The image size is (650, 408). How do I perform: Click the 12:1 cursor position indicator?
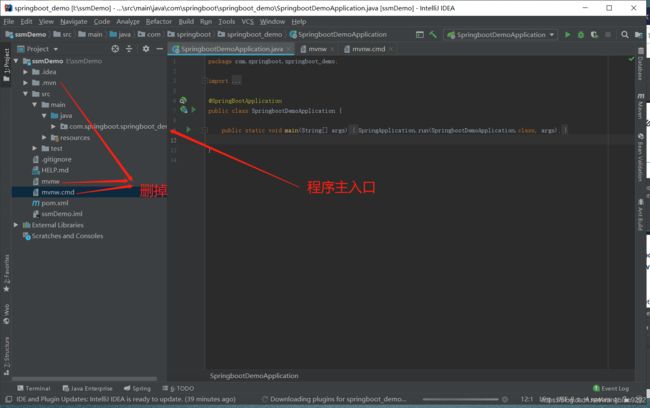click(x=526, y=399)
